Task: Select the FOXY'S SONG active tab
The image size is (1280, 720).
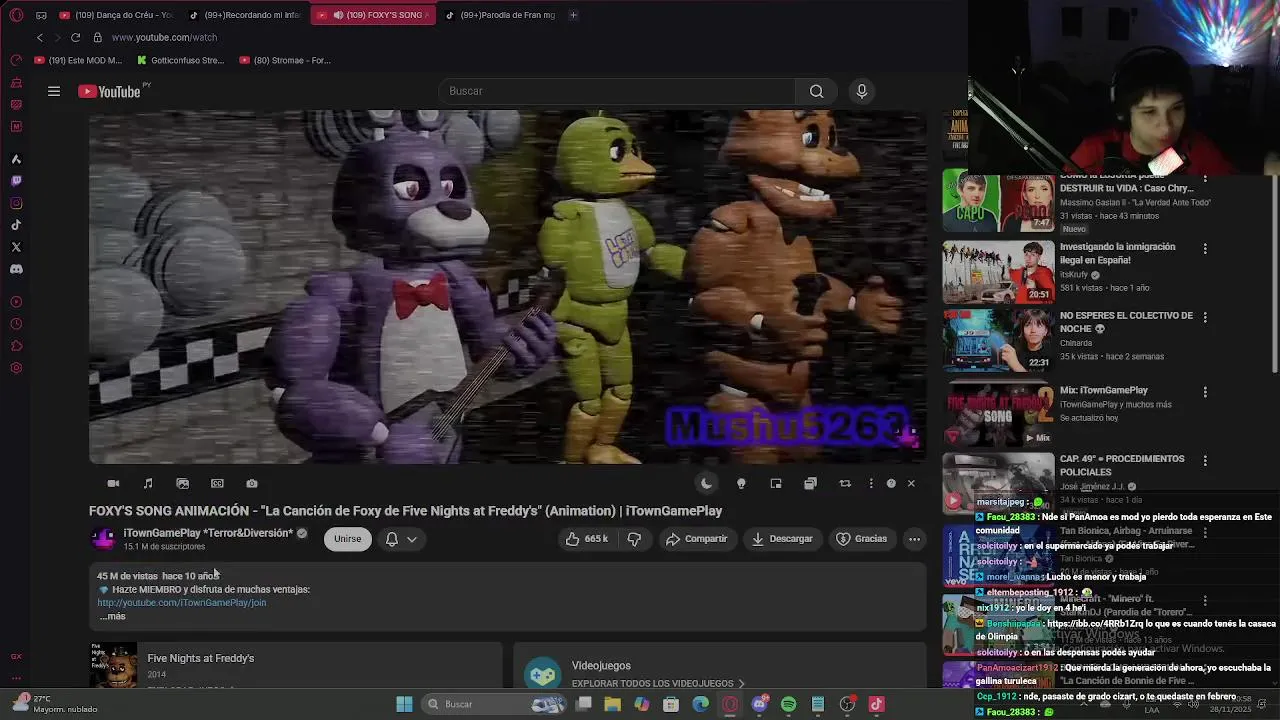Action: (x=373, y=15)
